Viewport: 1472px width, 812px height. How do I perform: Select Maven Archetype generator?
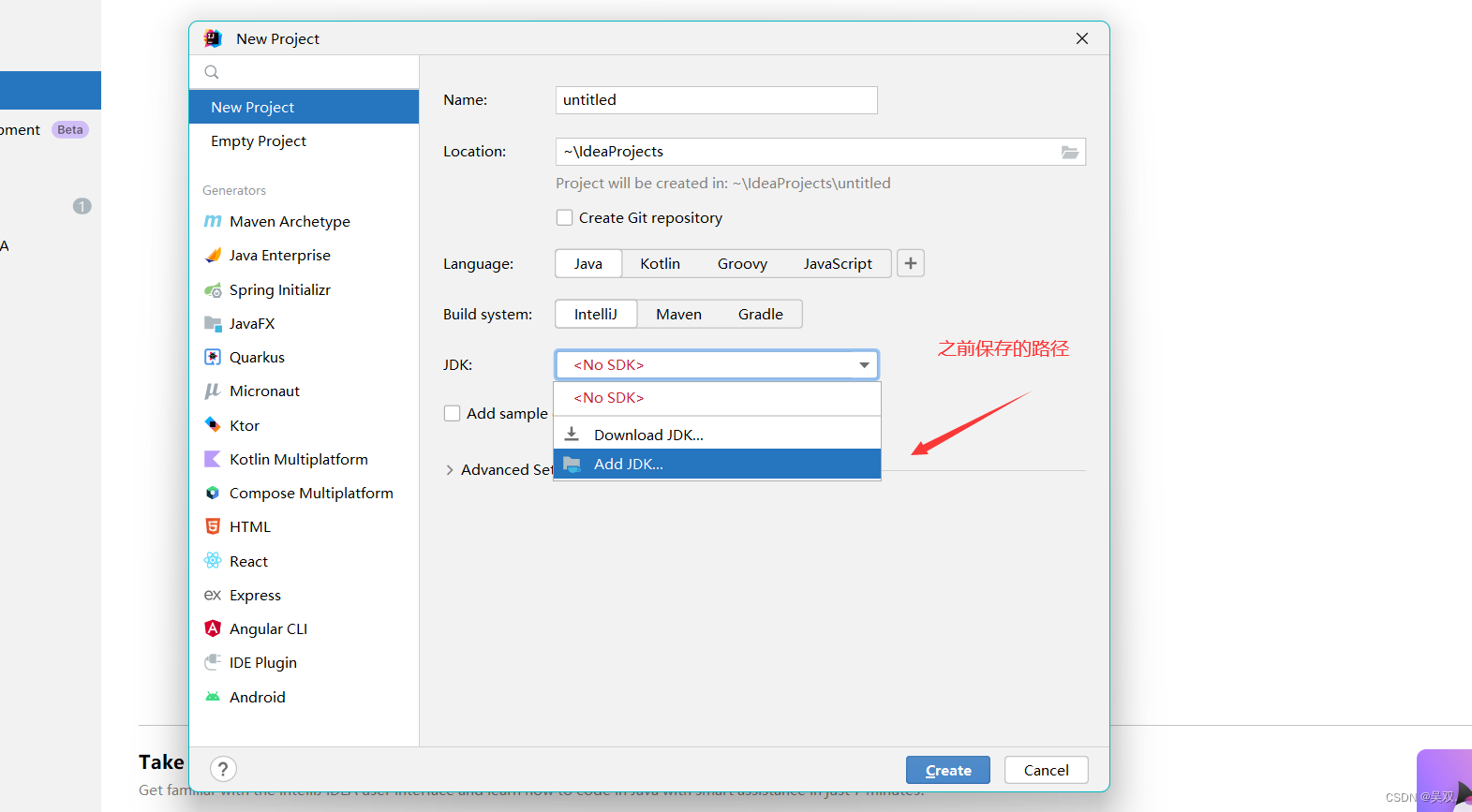pyautogui.click(x=304, y=221)
